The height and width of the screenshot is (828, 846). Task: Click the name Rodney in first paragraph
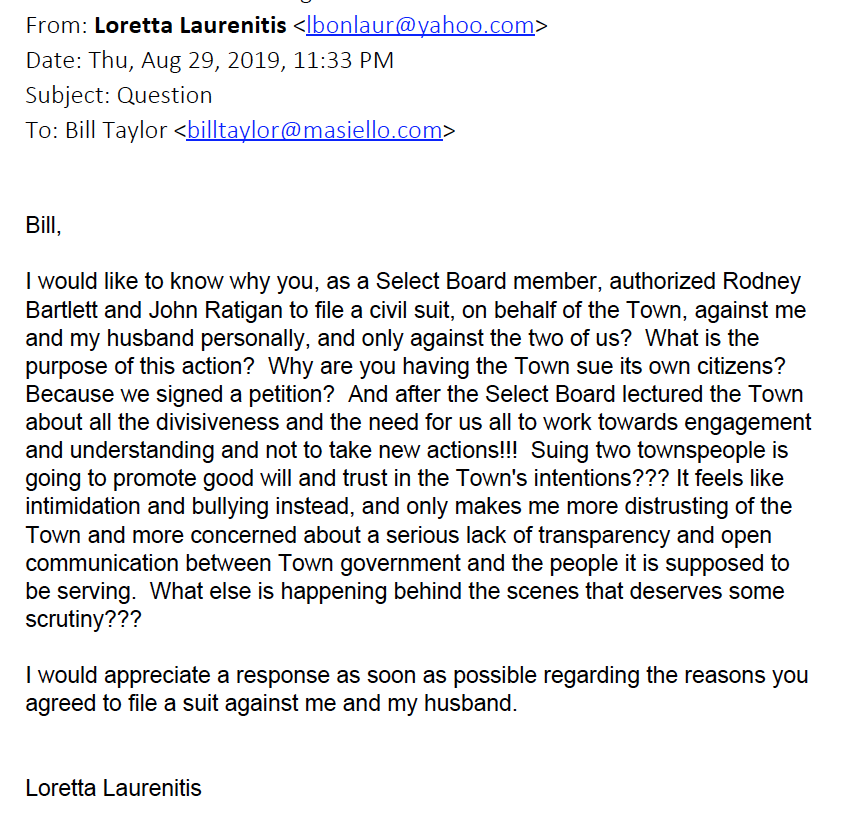[761, 282]
